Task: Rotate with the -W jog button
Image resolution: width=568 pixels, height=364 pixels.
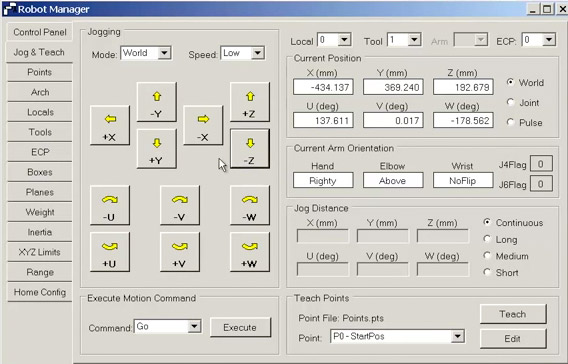Action: pos(250,205)
